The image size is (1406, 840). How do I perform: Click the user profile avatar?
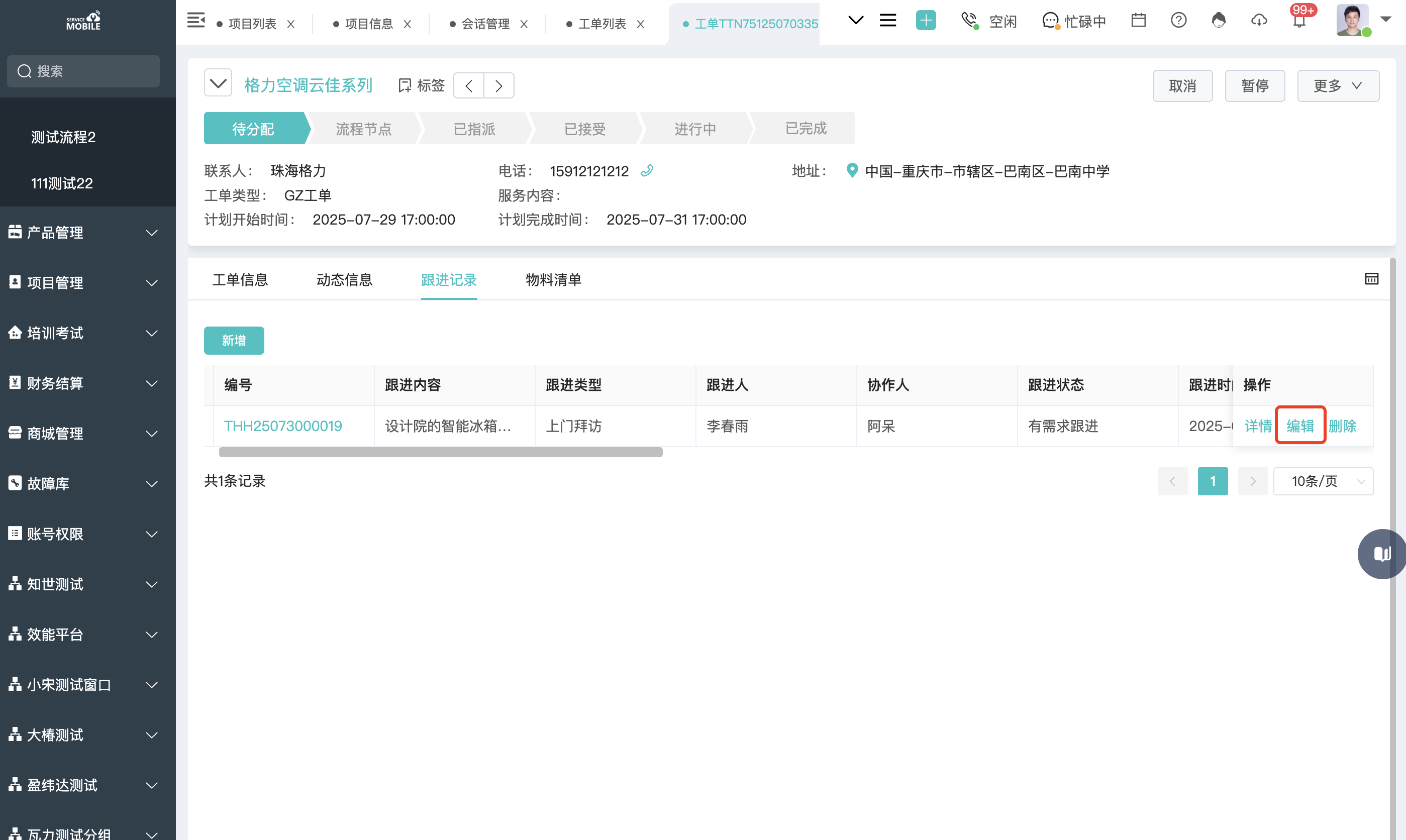1353,21
